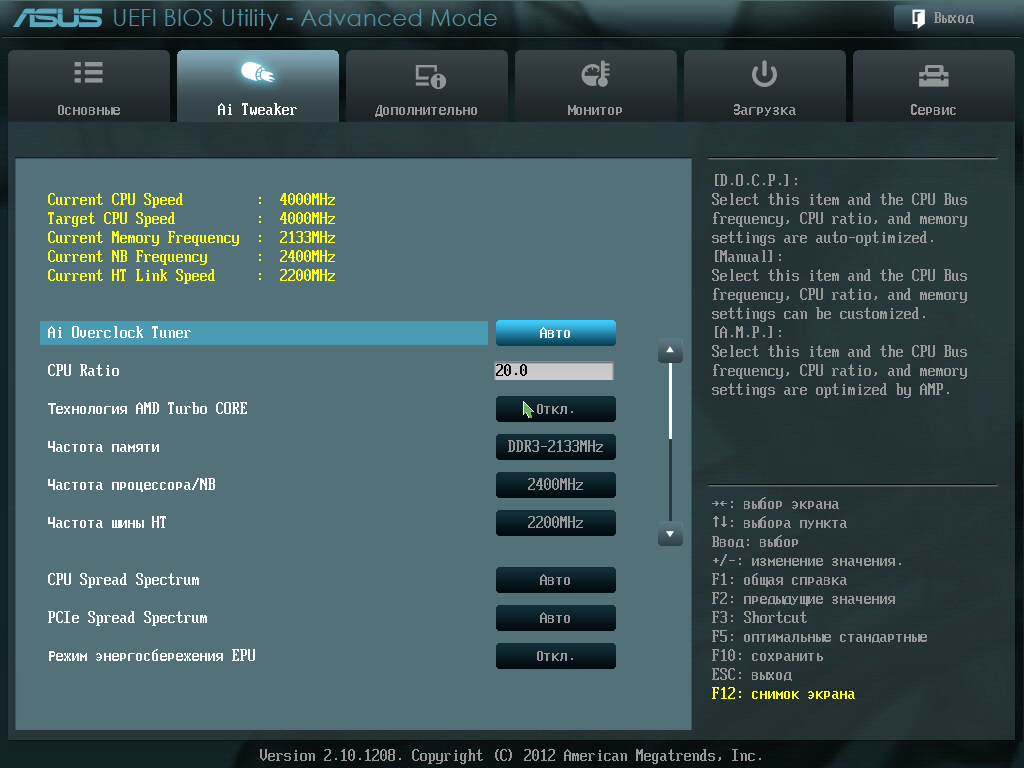Open Ai Overclock Tuner Авто dropdown
1024x768 pixels.
tap(556, 333)
